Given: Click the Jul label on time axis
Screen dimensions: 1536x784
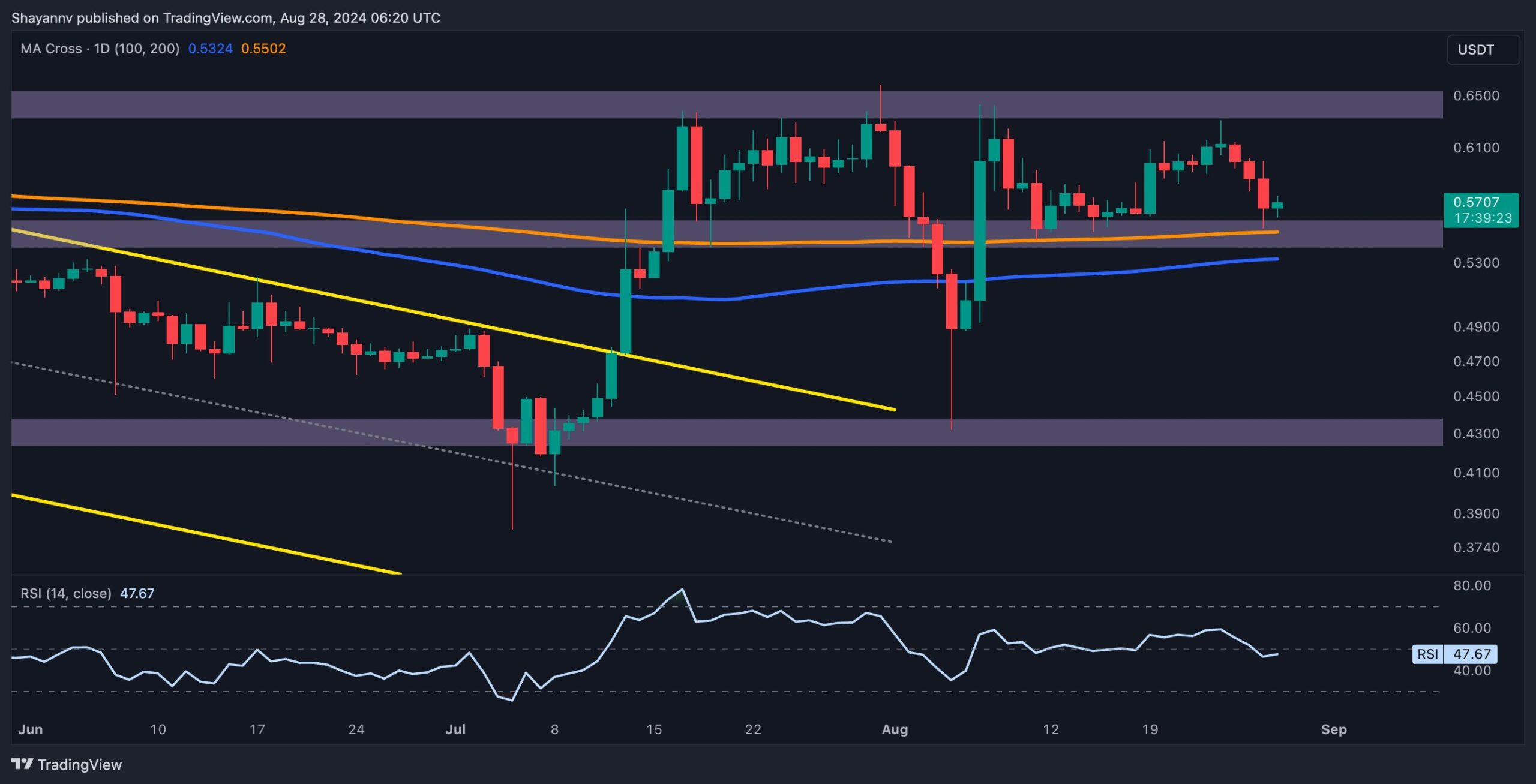Looking at the screenshot, I should [x=455, y=729].
